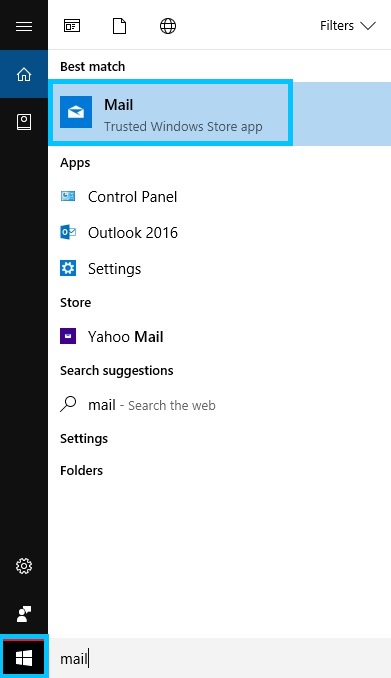This screenshot has width=391, height=678.
Task: Select the Apps filter icon
Action: tap(72, 26)
